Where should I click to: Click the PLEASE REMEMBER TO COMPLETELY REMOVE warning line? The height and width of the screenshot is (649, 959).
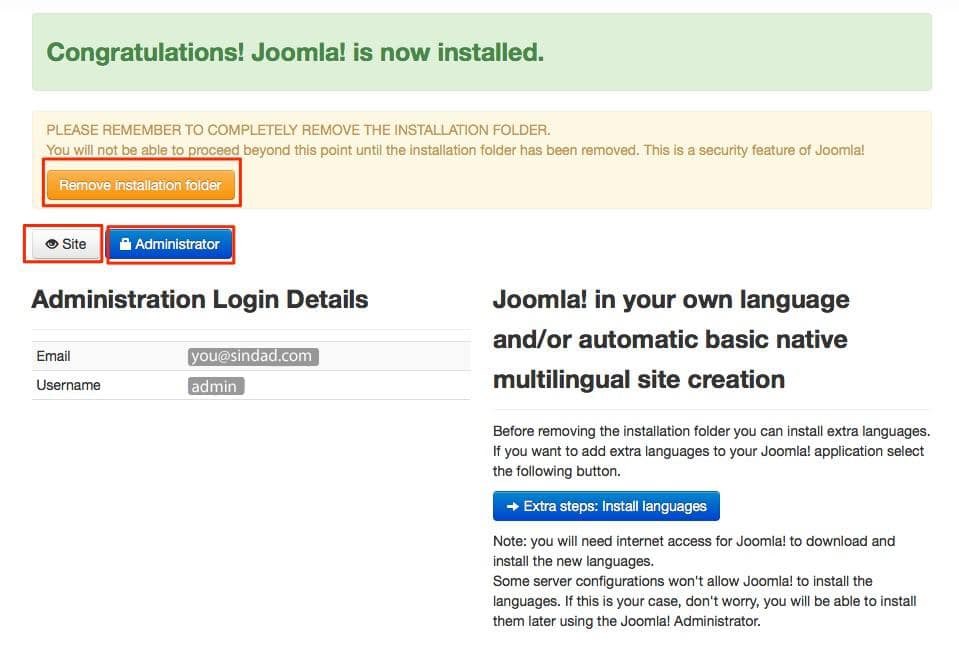click(298, 130)
